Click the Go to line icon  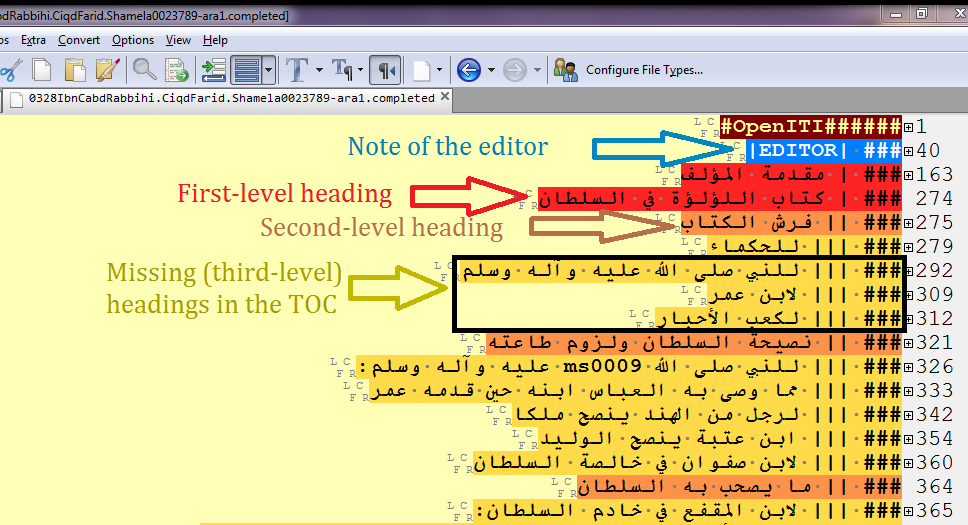coord(177,70)
